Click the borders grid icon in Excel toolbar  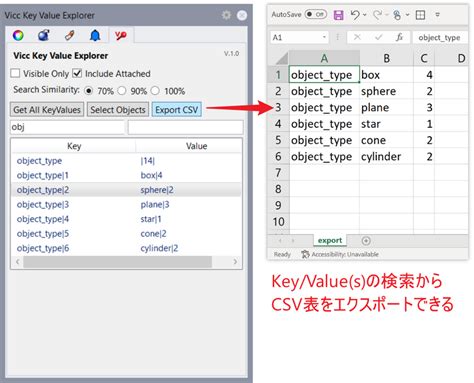[420, 15]
